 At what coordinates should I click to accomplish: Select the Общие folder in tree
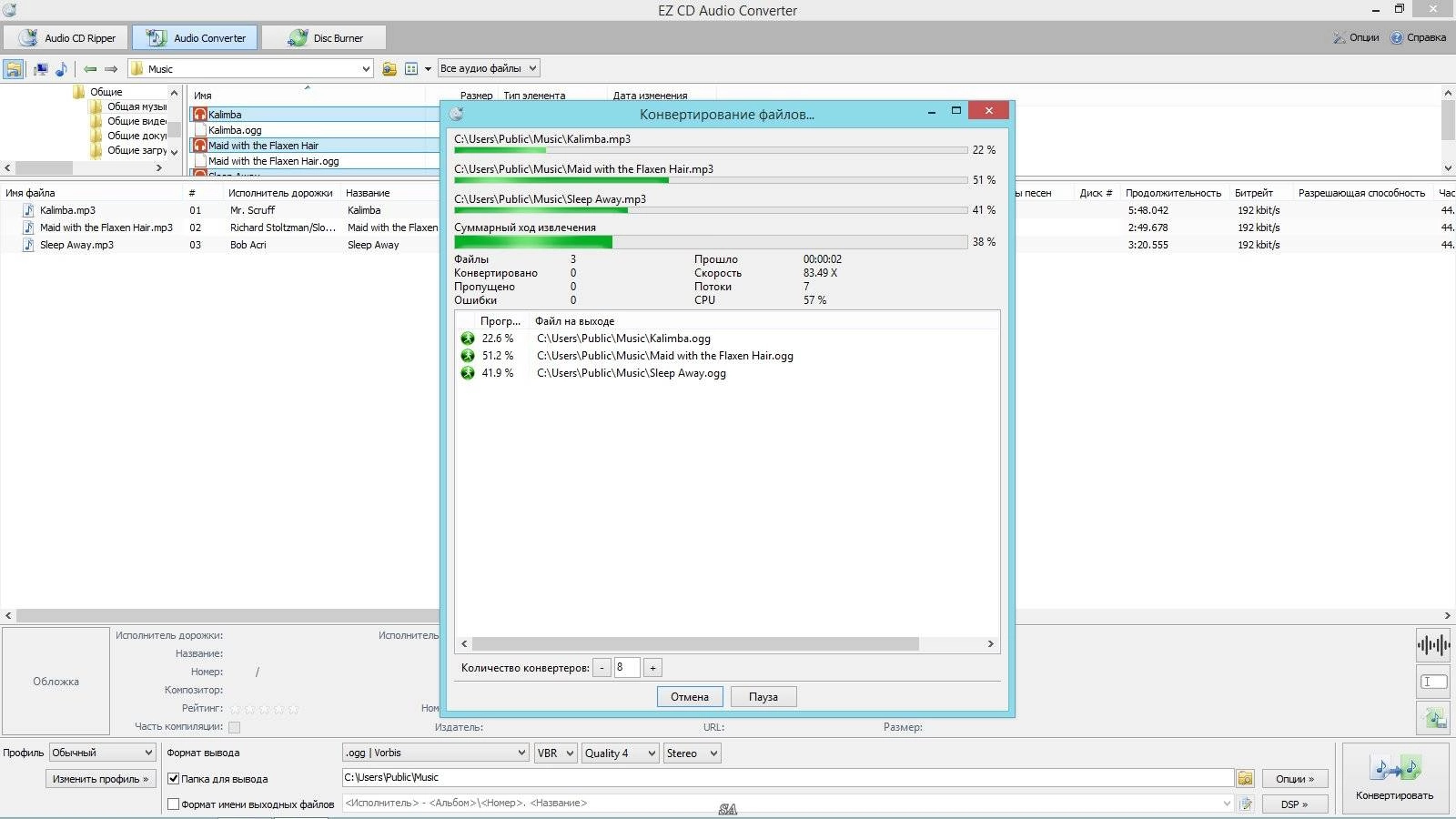(x=106, y=92)
